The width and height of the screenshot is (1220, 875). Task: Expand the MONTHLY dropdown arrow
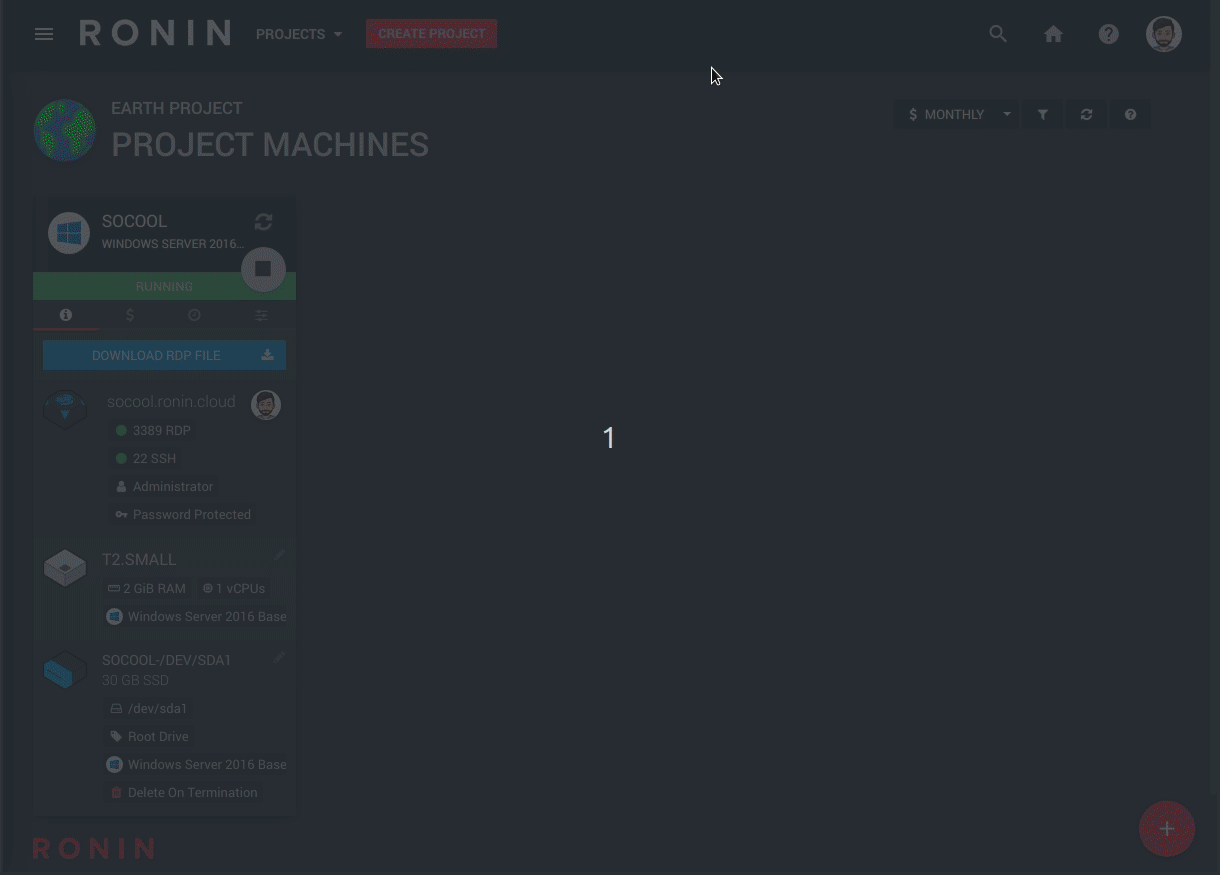point(1007,115)
